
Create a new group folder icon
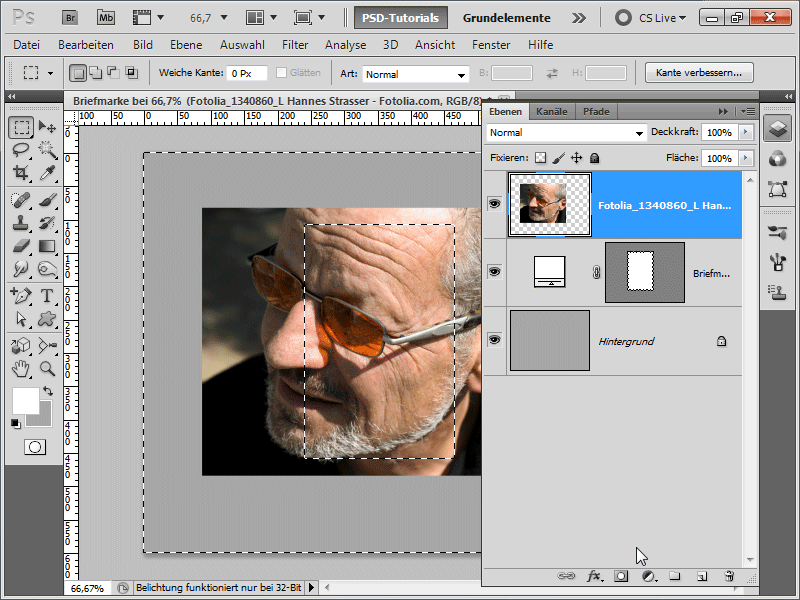[675, 577]
